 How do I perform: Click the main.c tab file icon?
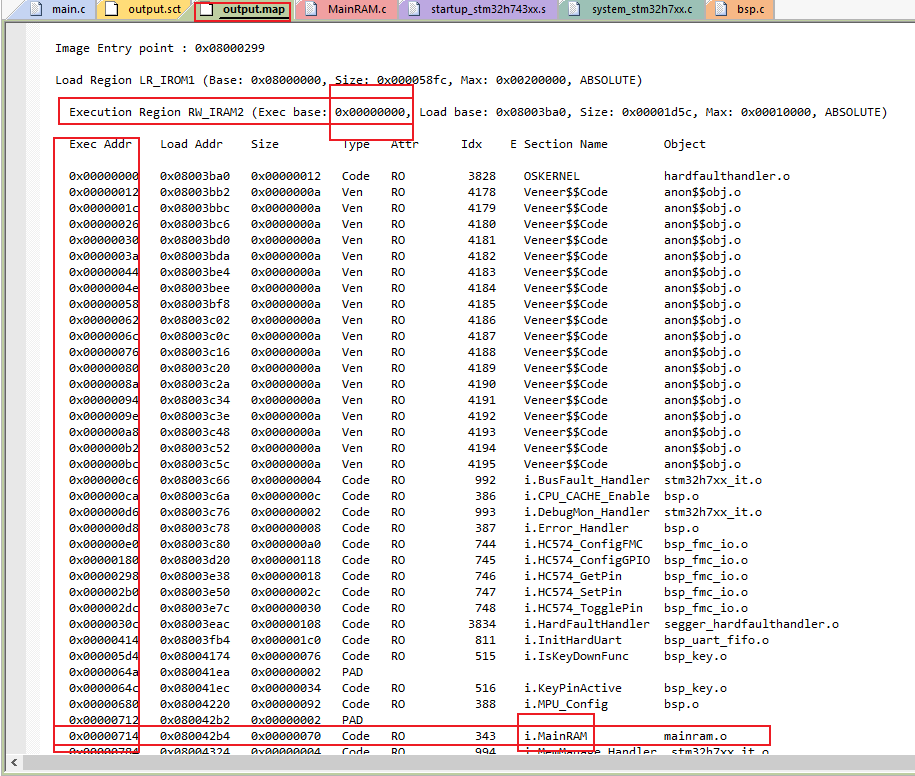pyautogui.click(x=36, y=10)
